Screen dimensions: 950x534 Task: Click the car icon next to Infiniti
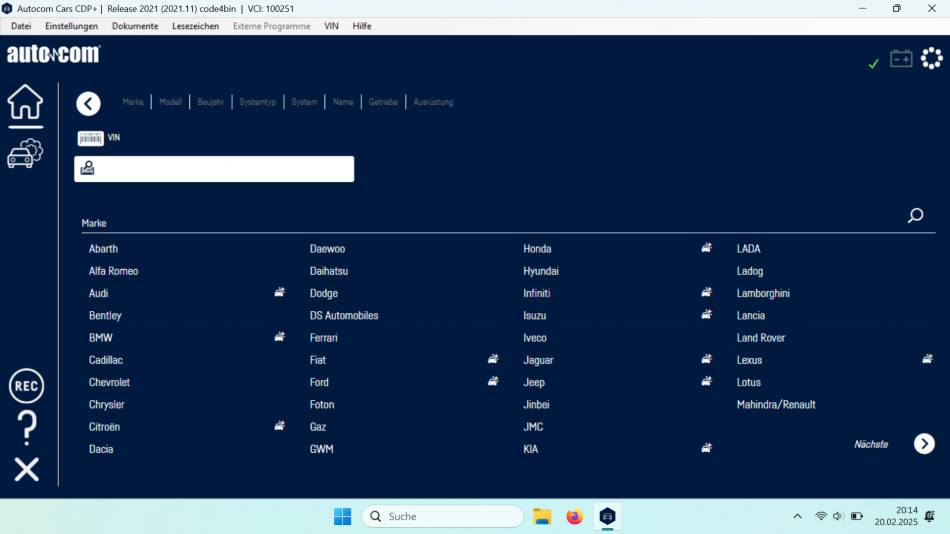(706, 292)
